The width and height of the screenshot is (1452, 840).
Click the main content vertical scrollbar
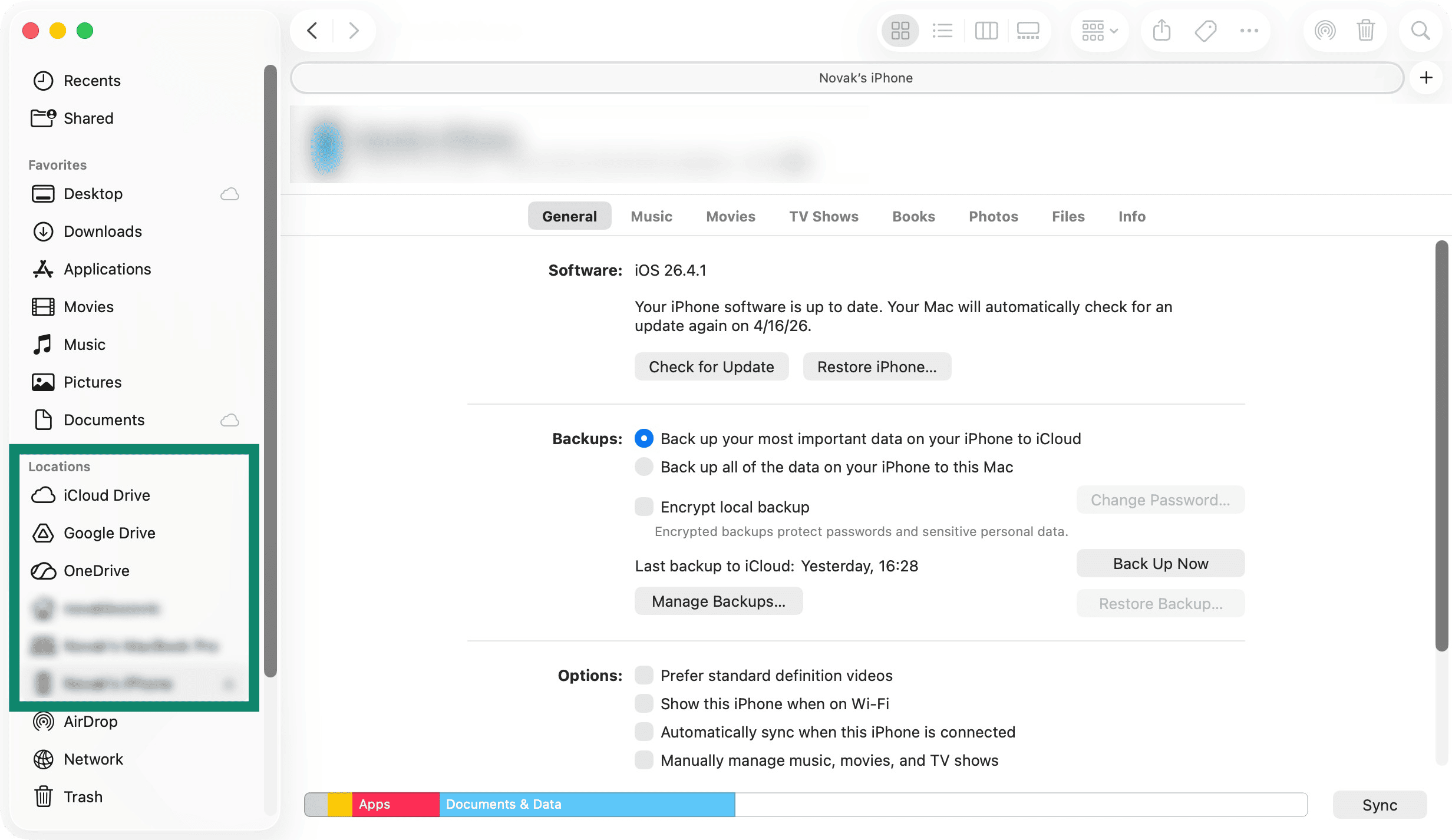(1441, 446)
